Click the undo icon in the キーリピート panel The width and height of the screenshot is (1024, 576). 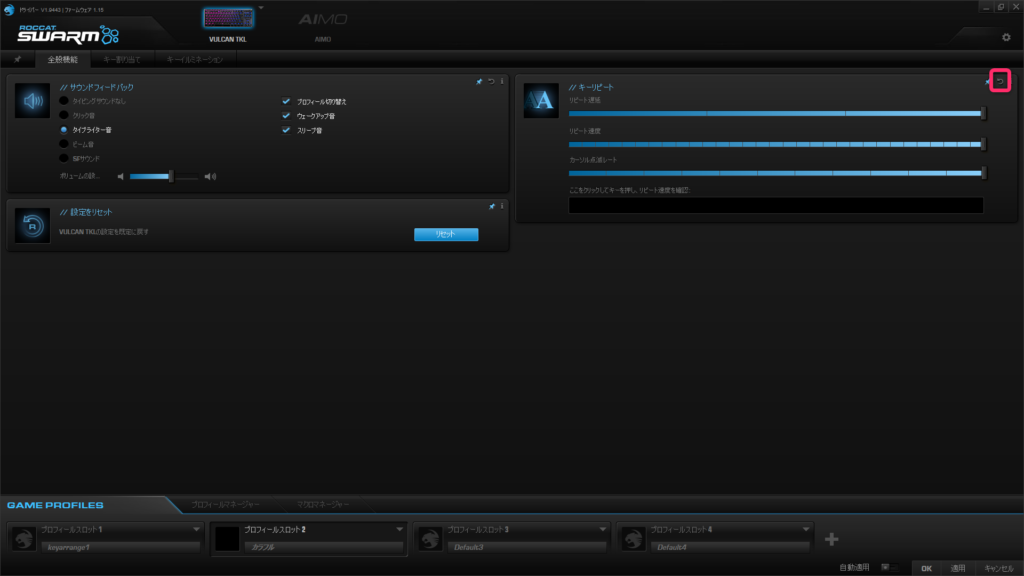pyautogui.click(x=1000, y=81)
